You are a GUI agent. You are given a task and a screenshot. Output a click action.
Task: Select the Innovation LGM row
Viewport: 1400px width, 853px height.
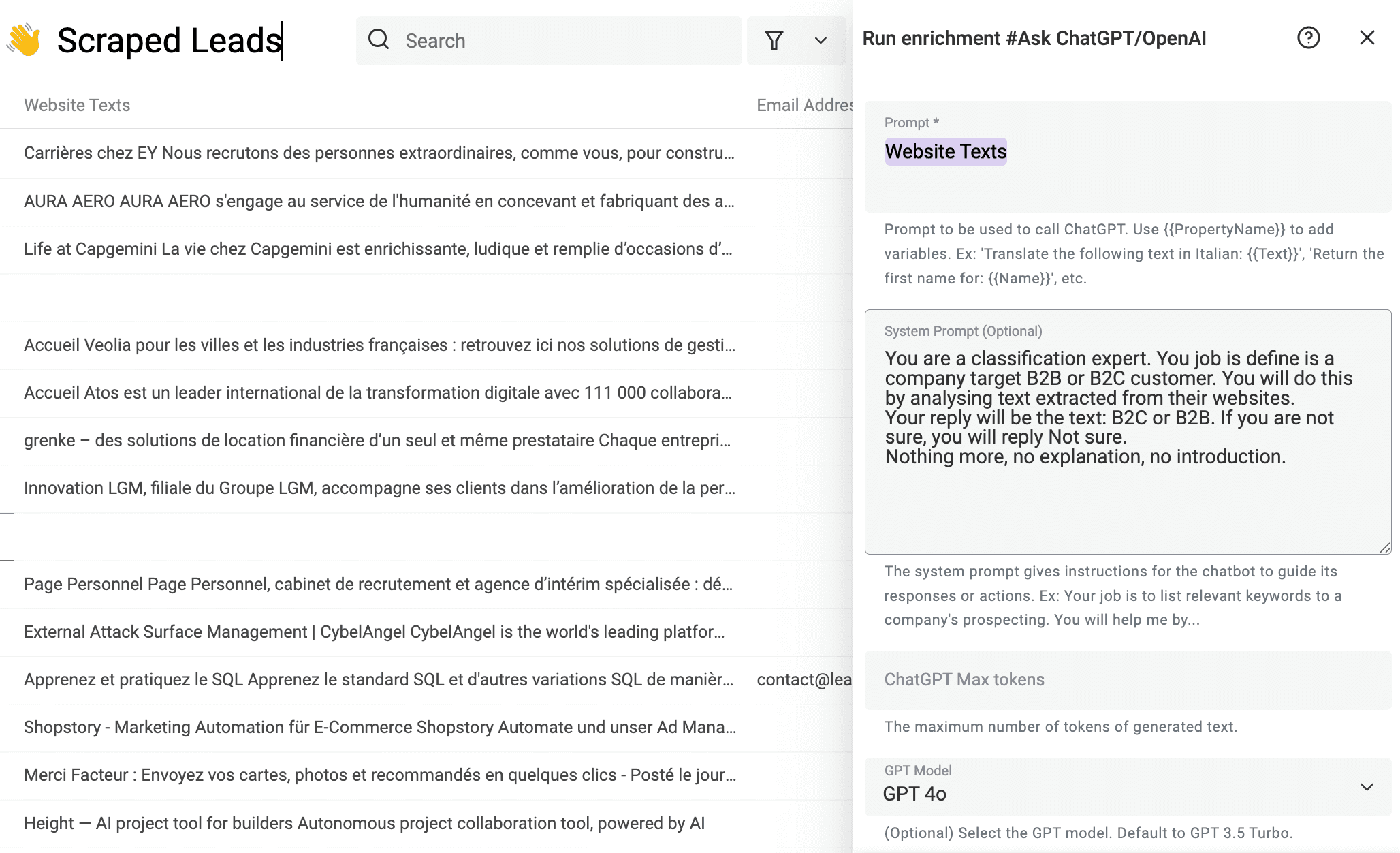coord(379,488)
